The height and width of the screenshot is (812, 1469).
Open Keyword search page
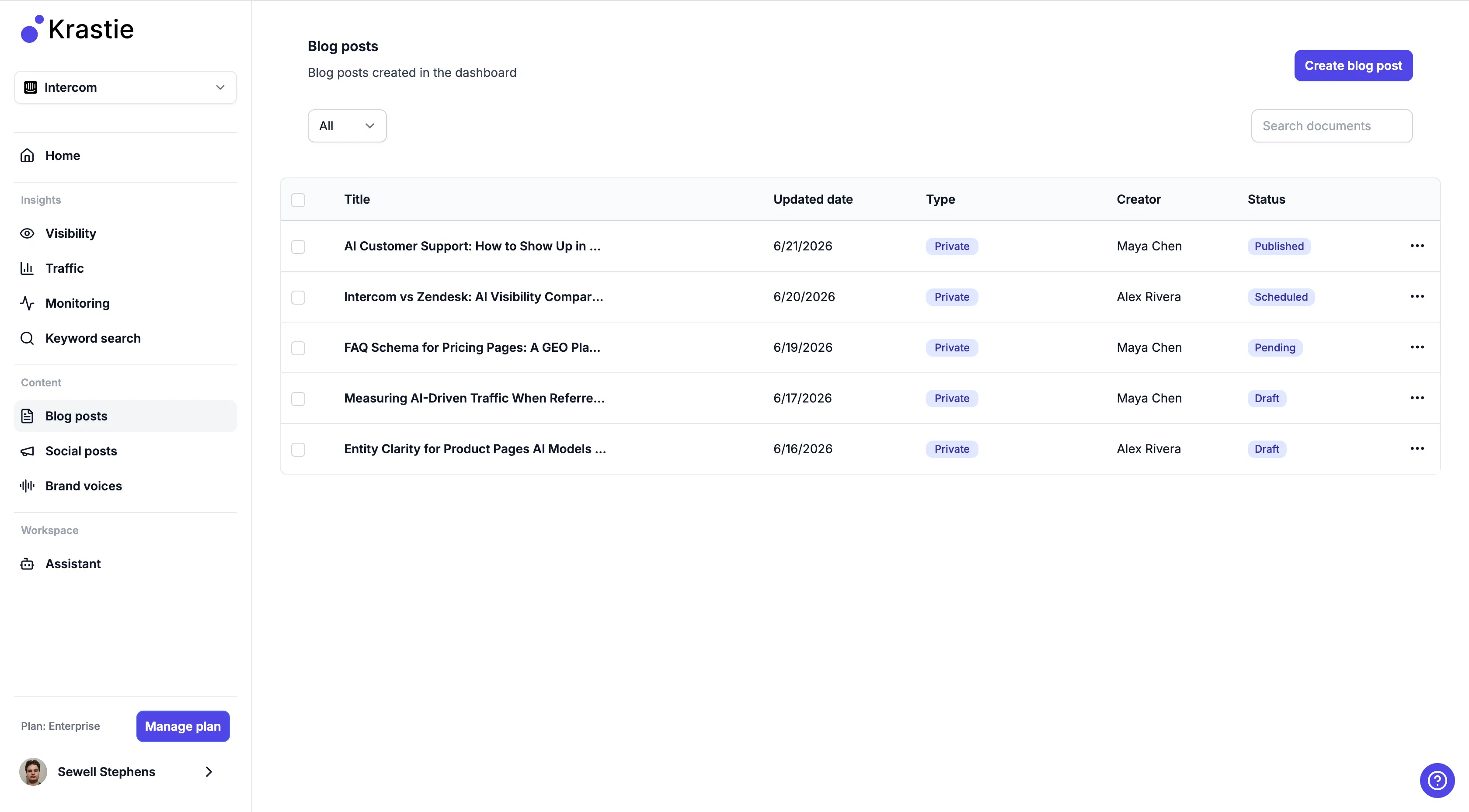[125, 338]
